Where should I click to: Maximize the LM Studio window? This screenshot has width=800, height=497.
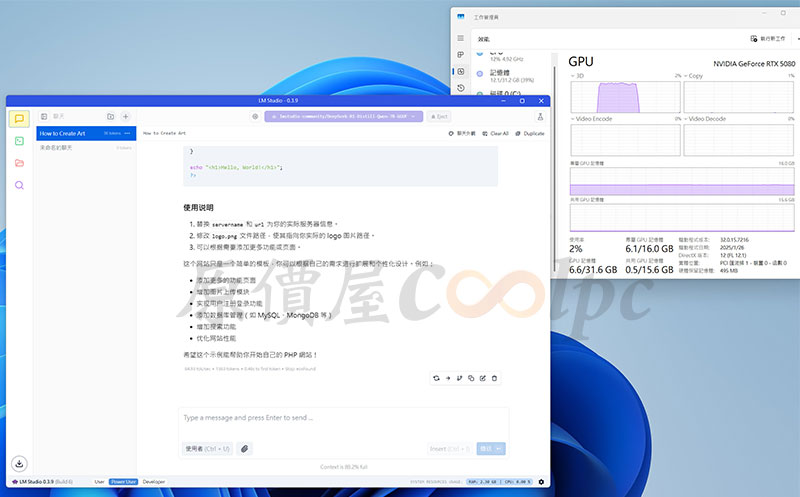(x=522, y=101)
